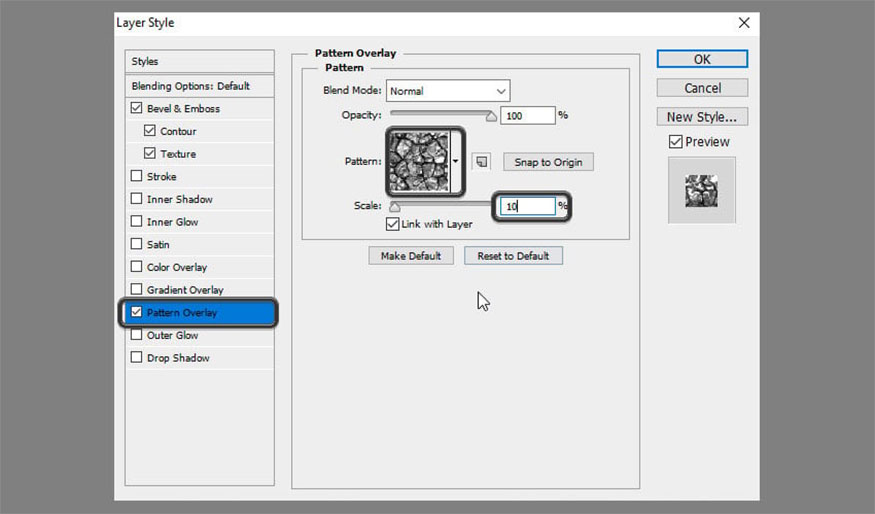Open the Blend Mode dropdown

pos(448,91)
